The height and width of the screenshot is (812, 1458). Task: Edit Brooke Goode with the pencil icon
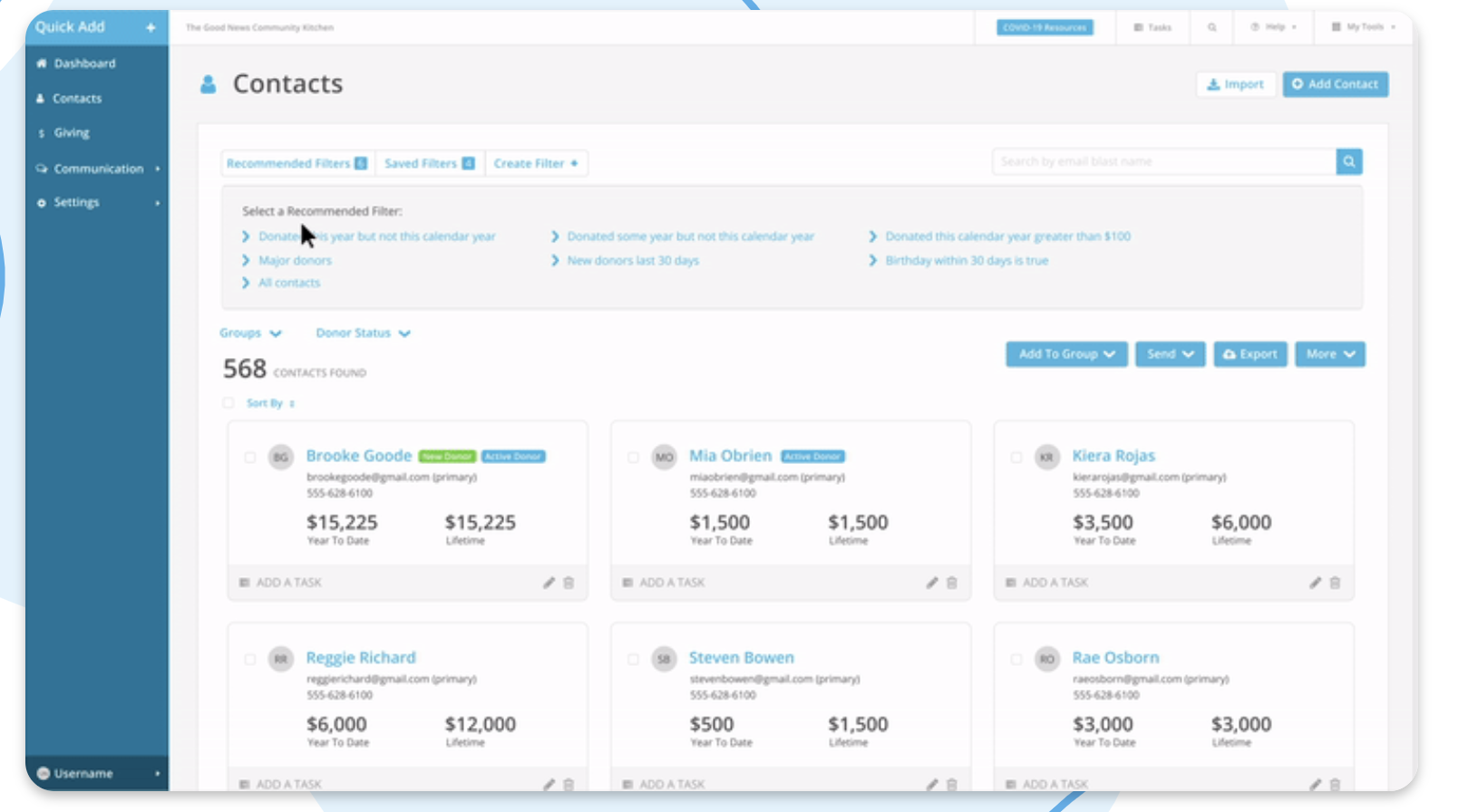[549, 583]
